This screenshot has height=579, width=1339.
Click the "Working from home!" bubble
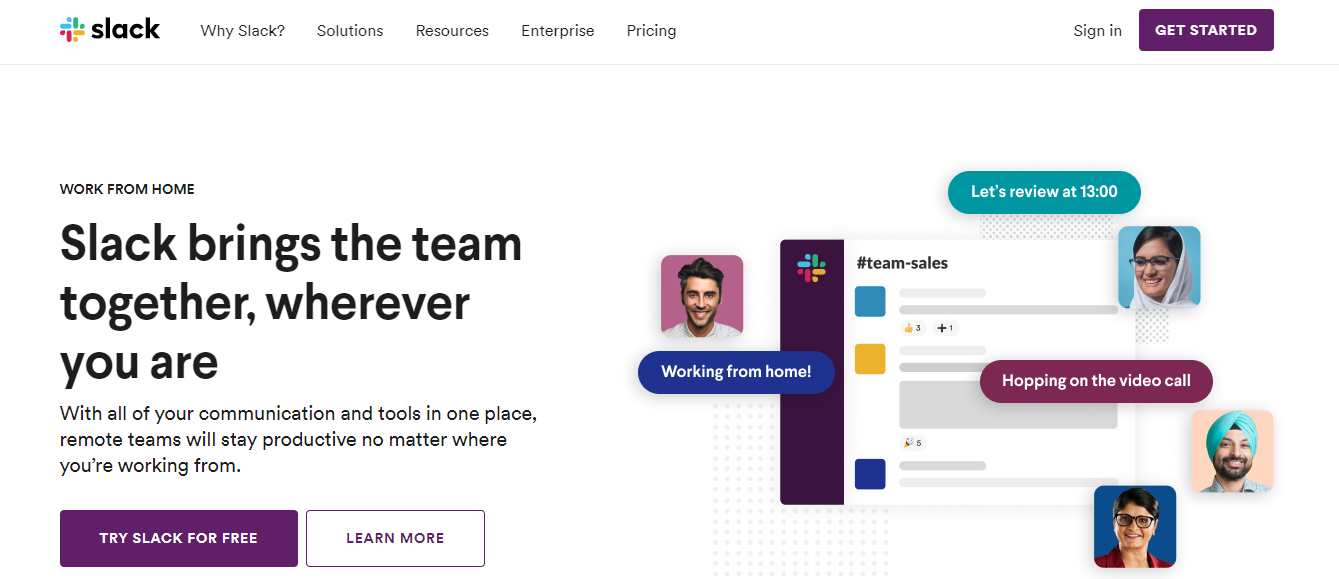[736, 372]
